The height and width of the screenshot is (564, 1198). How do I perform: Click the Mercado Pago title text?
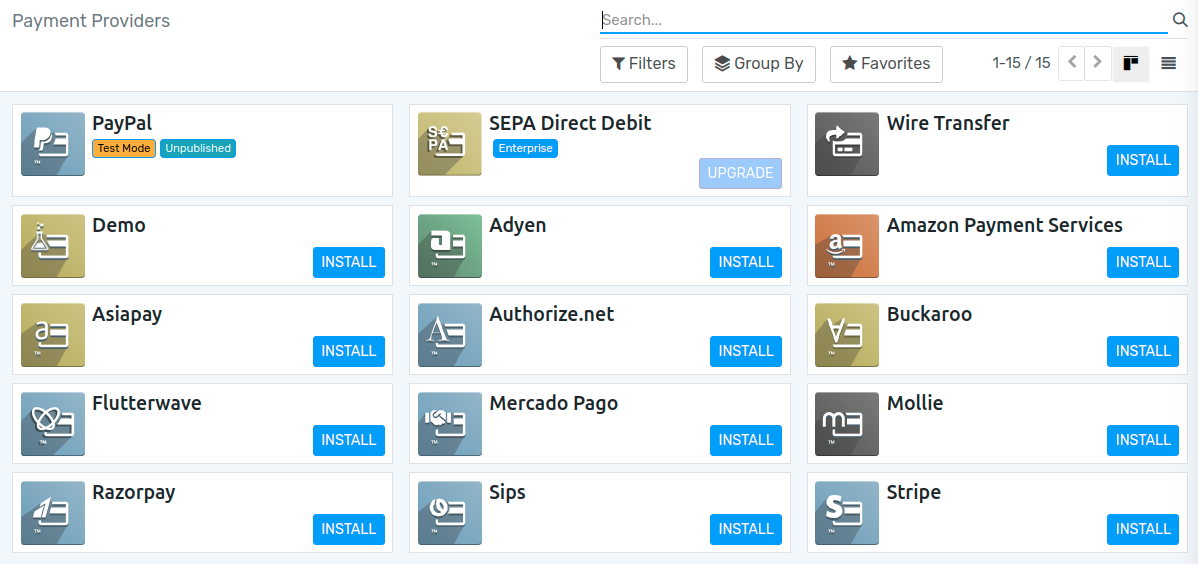coord(554,404)
